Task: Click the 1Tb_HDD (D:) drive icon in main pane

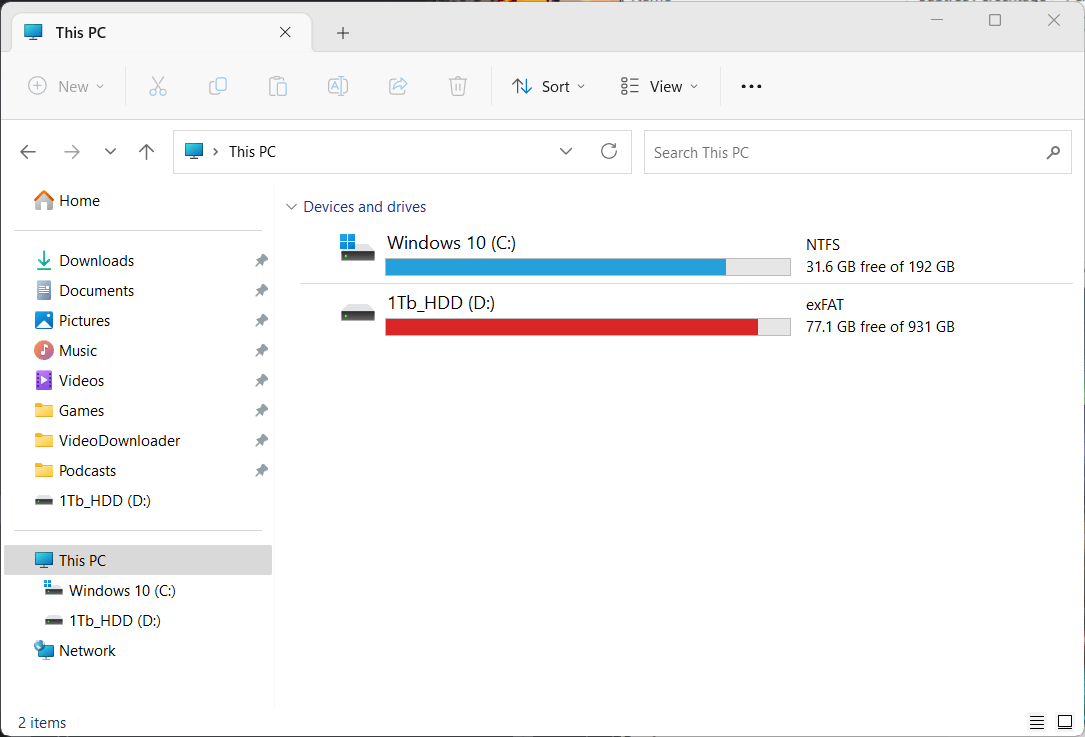Action: point(358,313)
